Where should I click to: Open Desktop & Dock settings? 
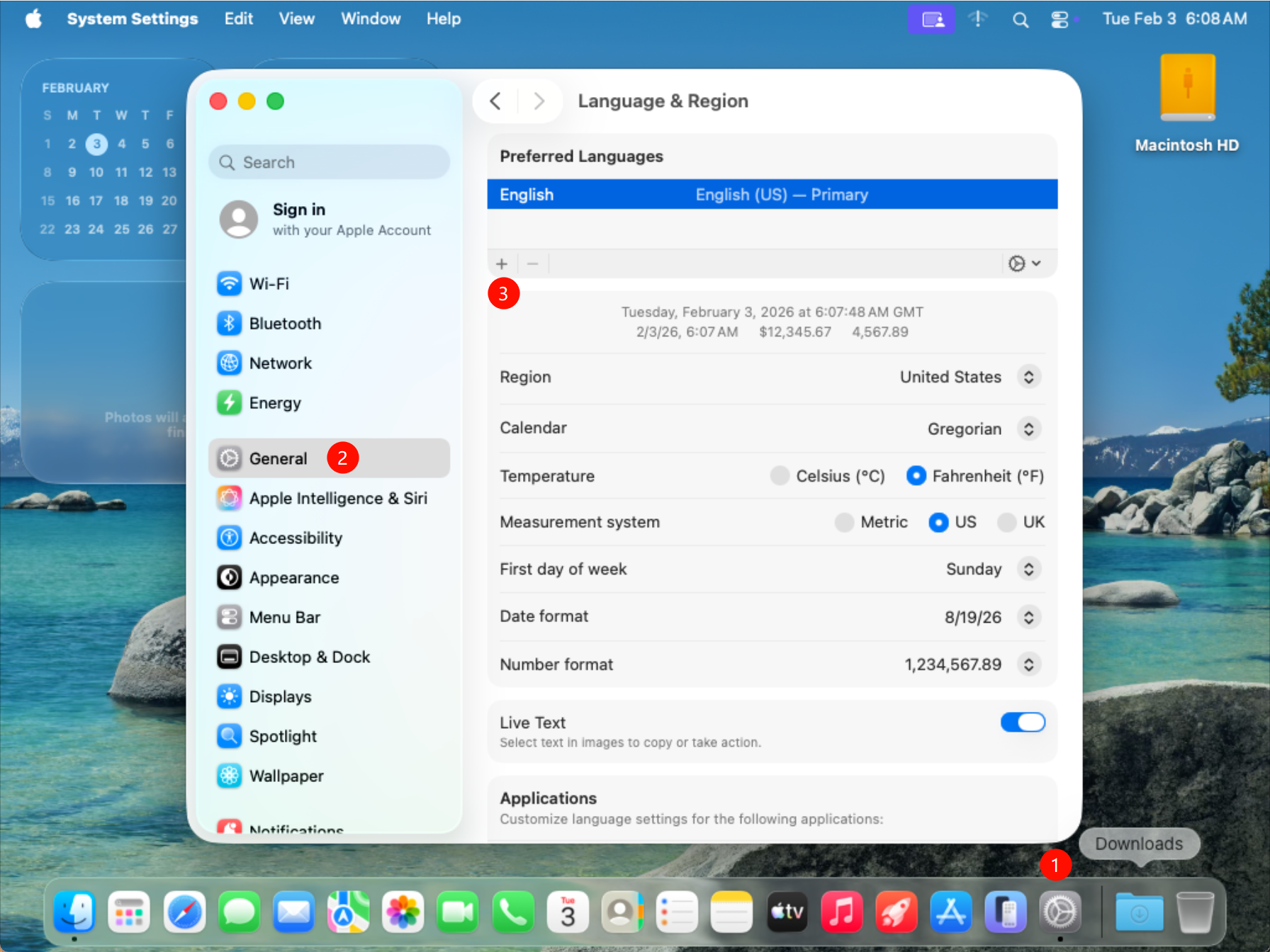(308, 657)
